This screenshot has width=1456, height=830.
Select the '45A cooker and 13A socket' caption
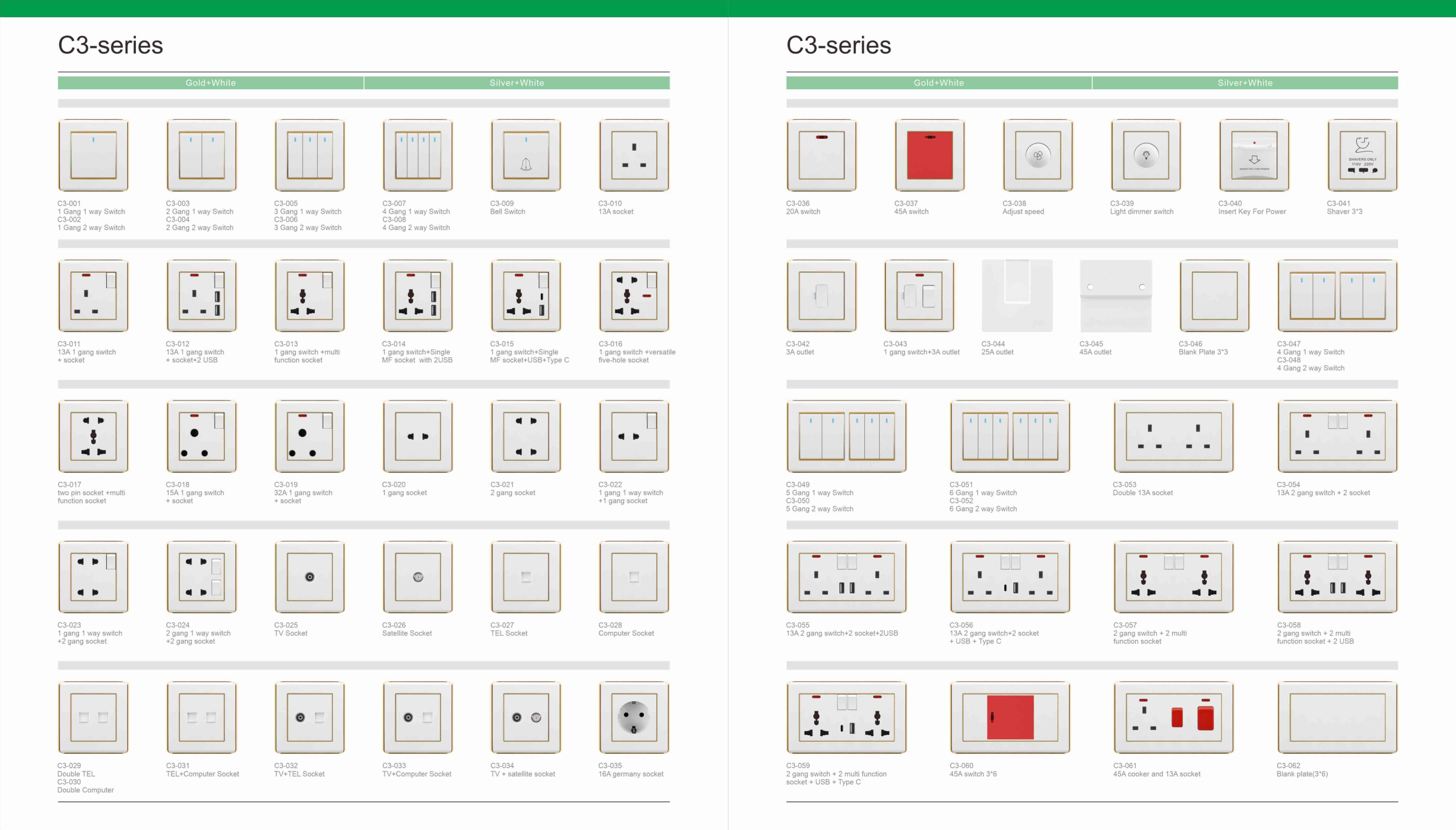click(x=1157, y=774)
